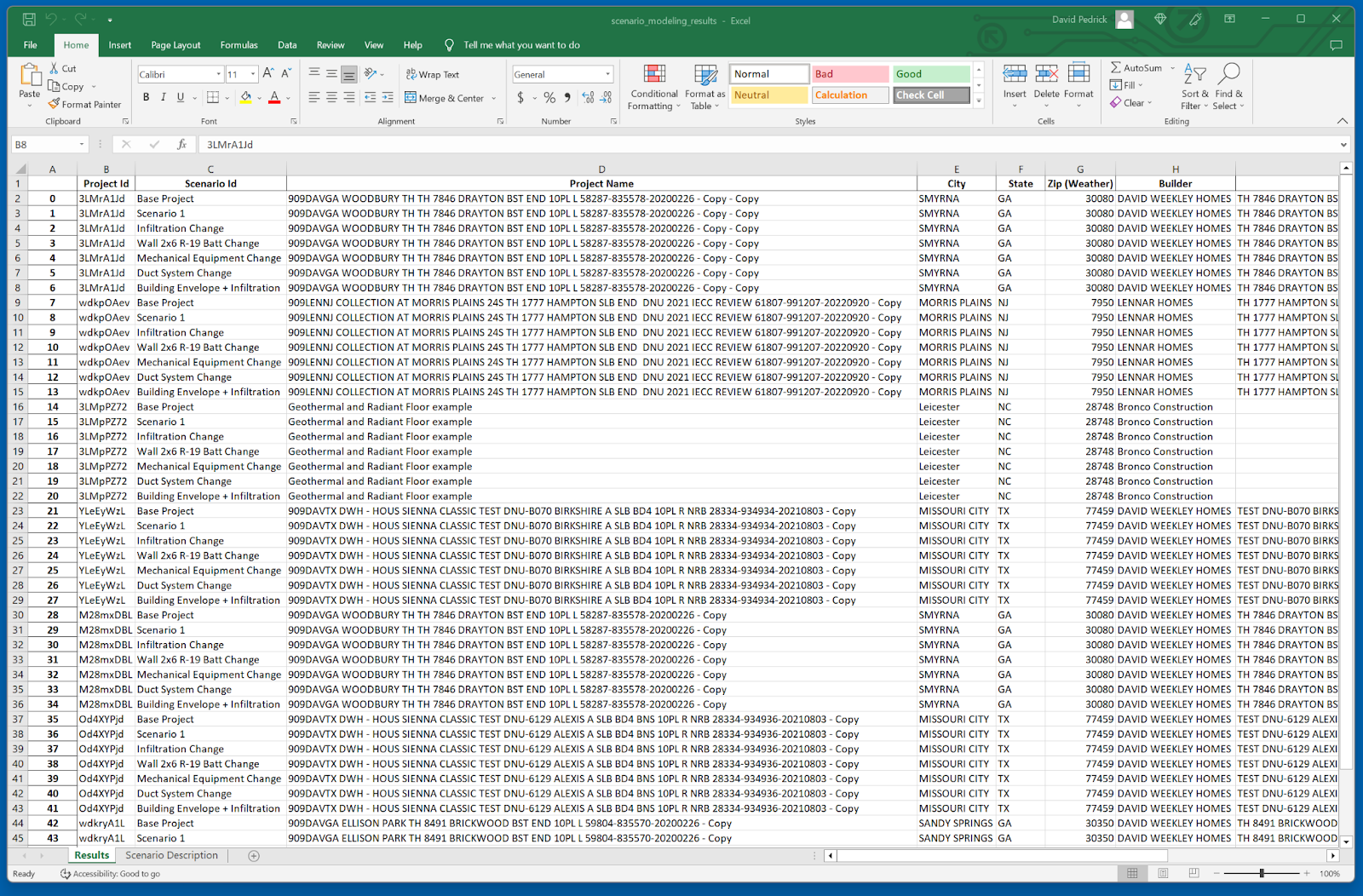The width and height of the screenshot is (1363, 896).
Task: Open the font name Calibri dropdown
Action: click(218, 74)
